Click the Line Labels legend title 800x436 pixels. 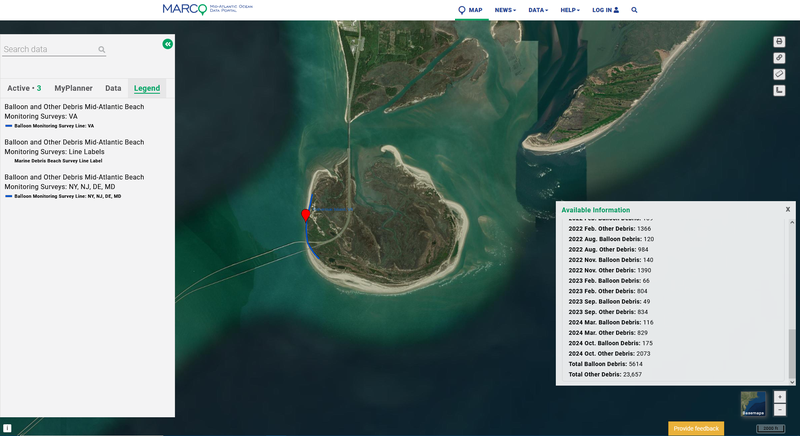74,147
